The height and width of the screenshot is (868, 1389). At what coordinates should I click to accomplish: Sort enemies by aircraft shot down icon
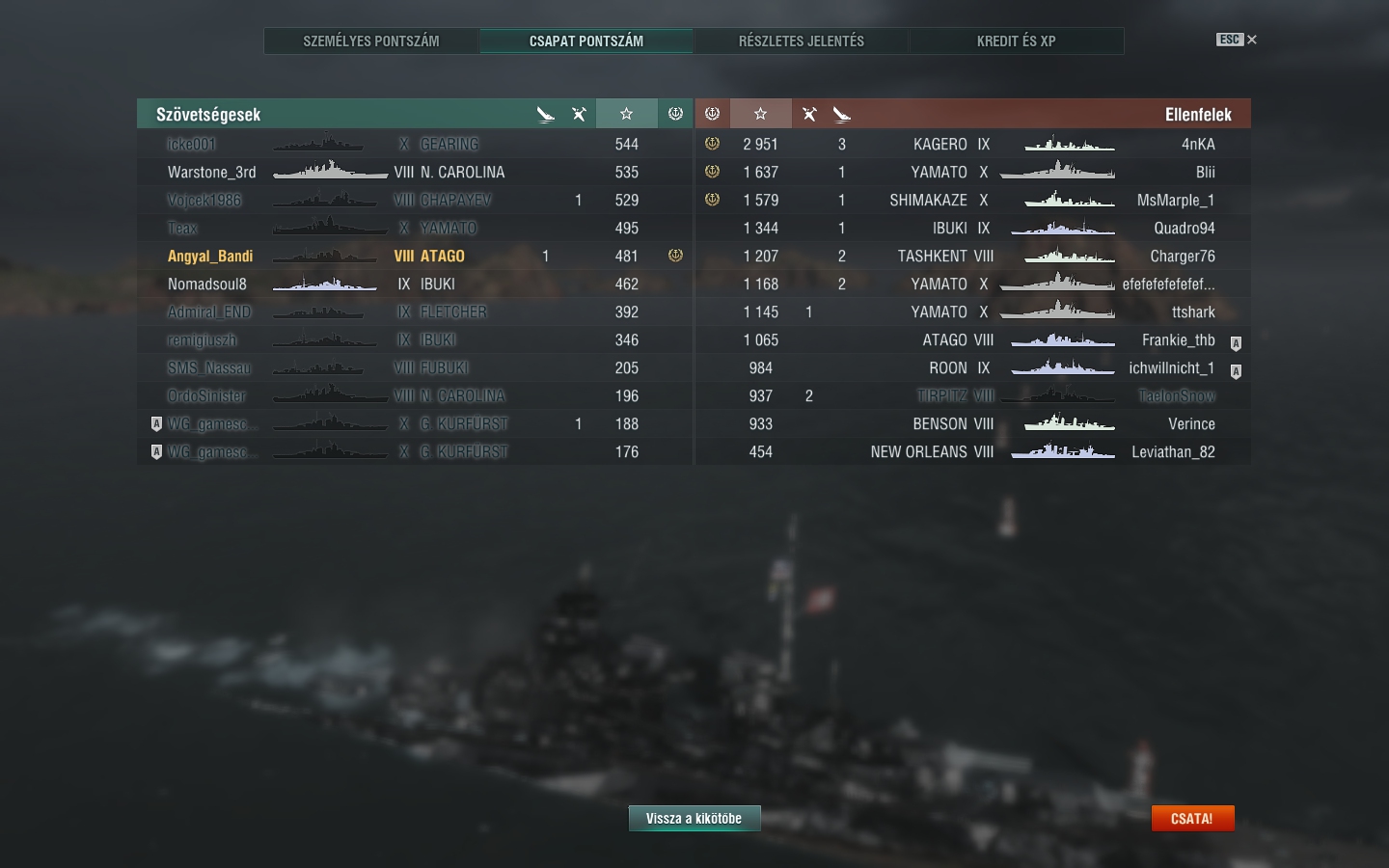841,115
